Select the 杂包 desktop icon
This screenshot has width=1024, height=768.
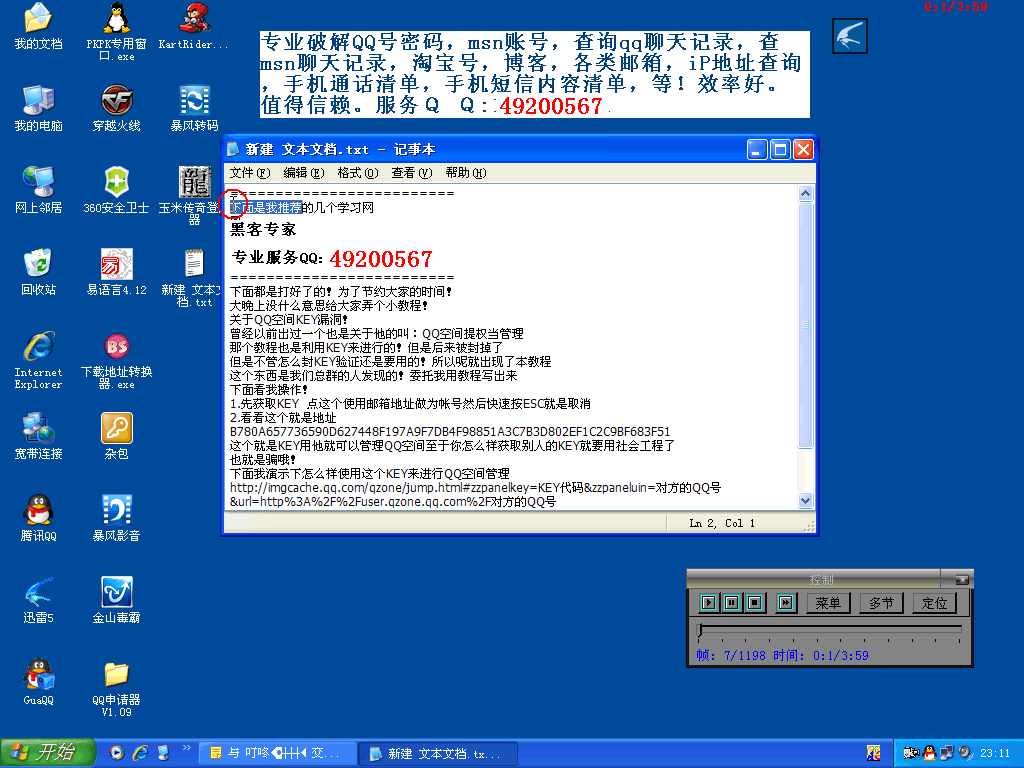tap(116, 436)
